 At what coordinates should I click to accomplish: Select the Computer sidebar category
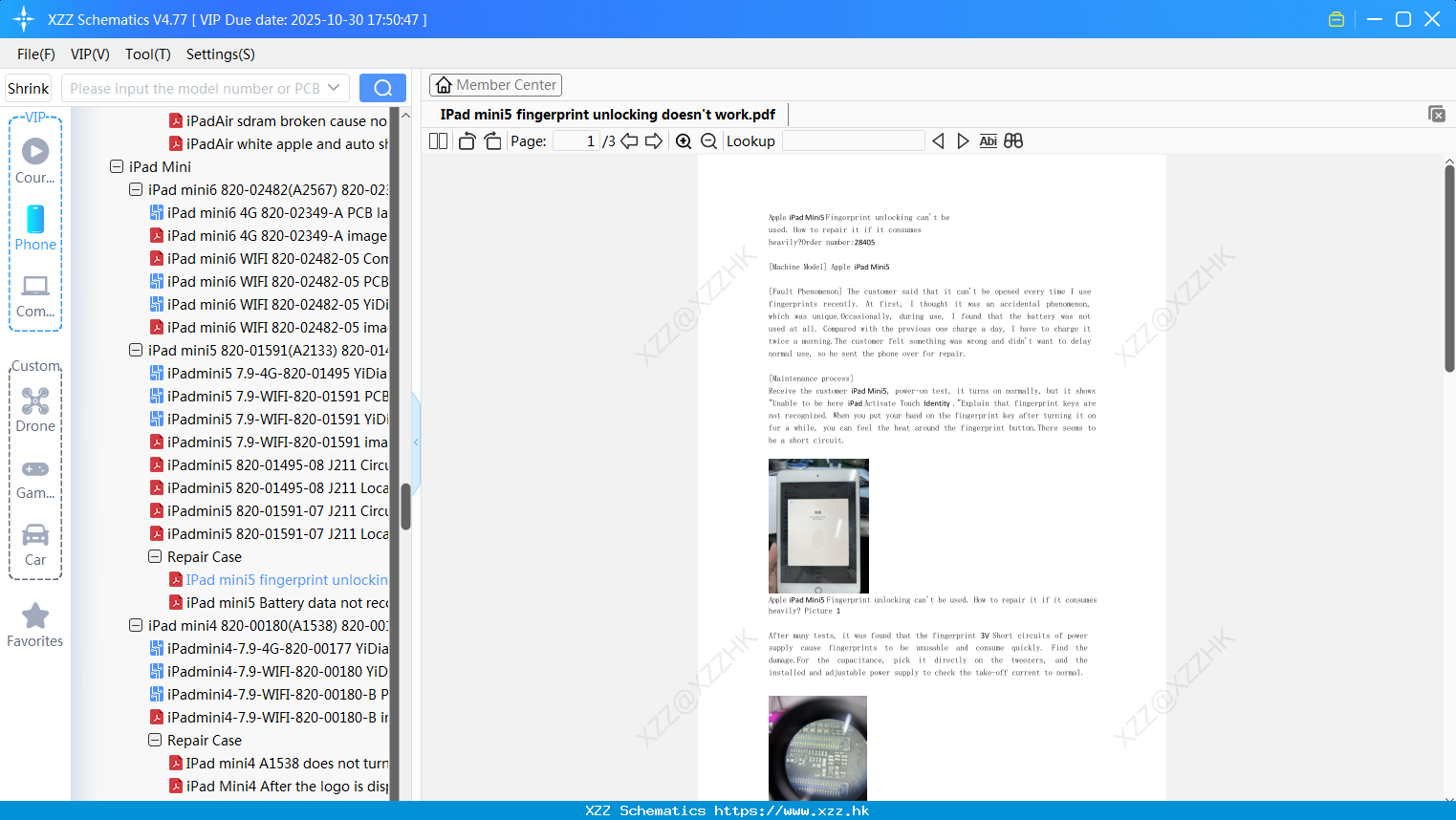click(x=35, y=295)
